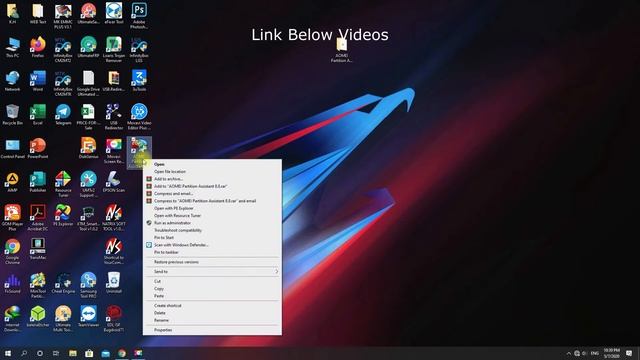
Task: Select the Google Chrome desktop shortcut
Action: click(x=12, y=252)
